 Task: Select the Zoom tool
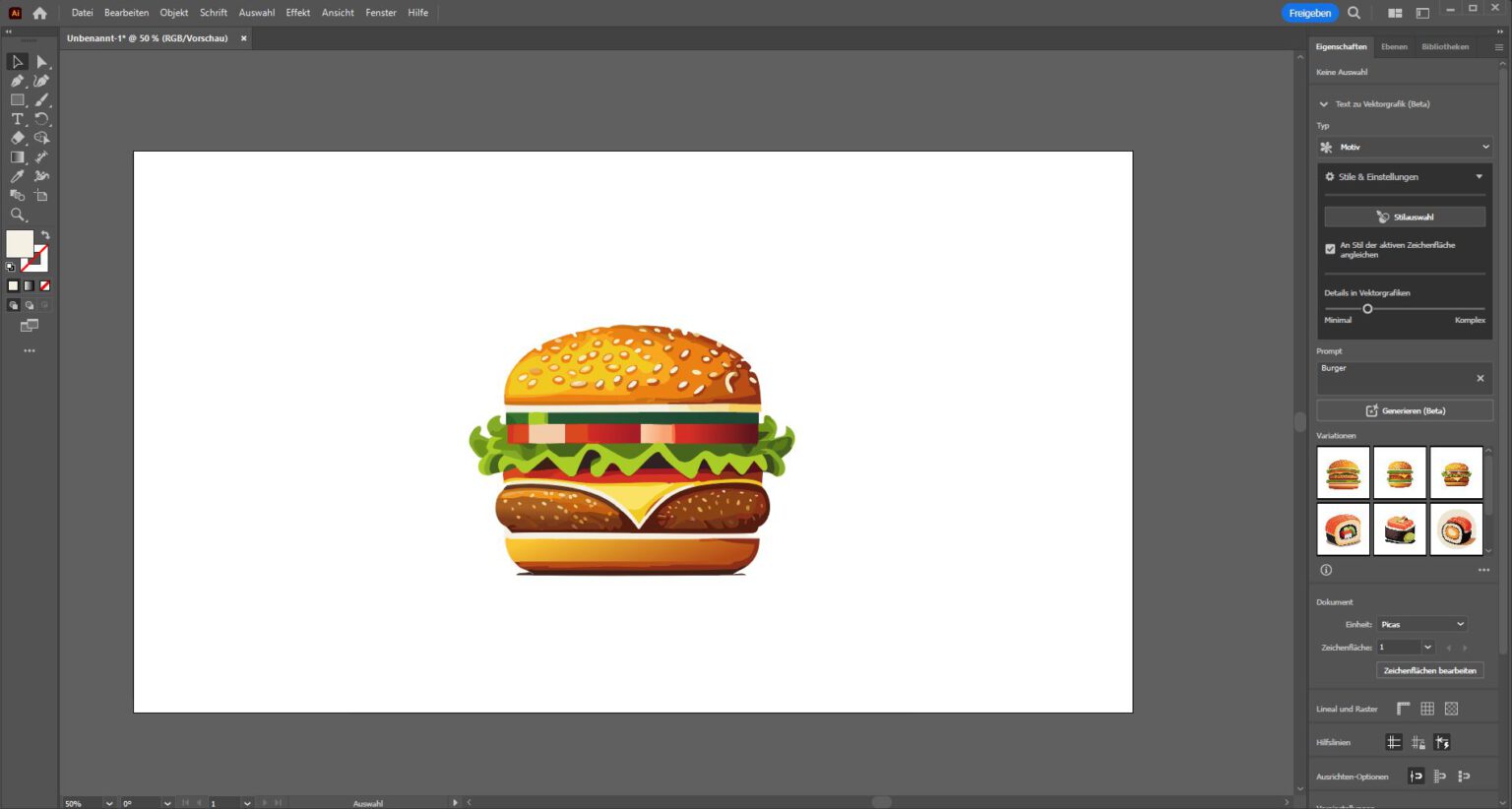(x=18, y=216)
